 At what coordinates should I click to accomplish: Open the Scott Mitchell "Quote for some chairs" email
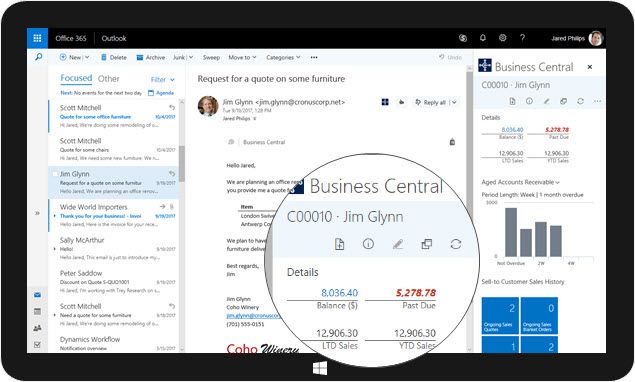click(x=114, y=149)
